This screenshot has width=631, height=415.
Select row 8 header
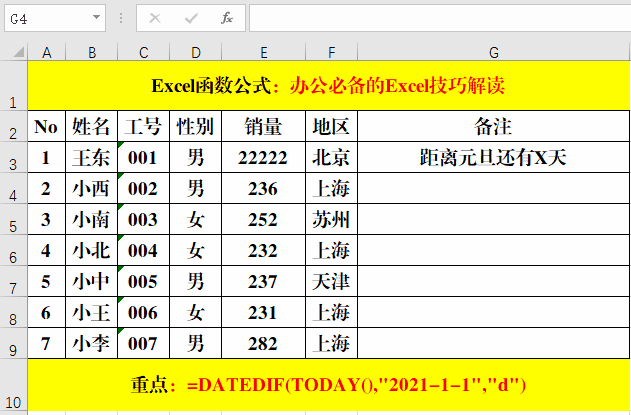[13, 312]
